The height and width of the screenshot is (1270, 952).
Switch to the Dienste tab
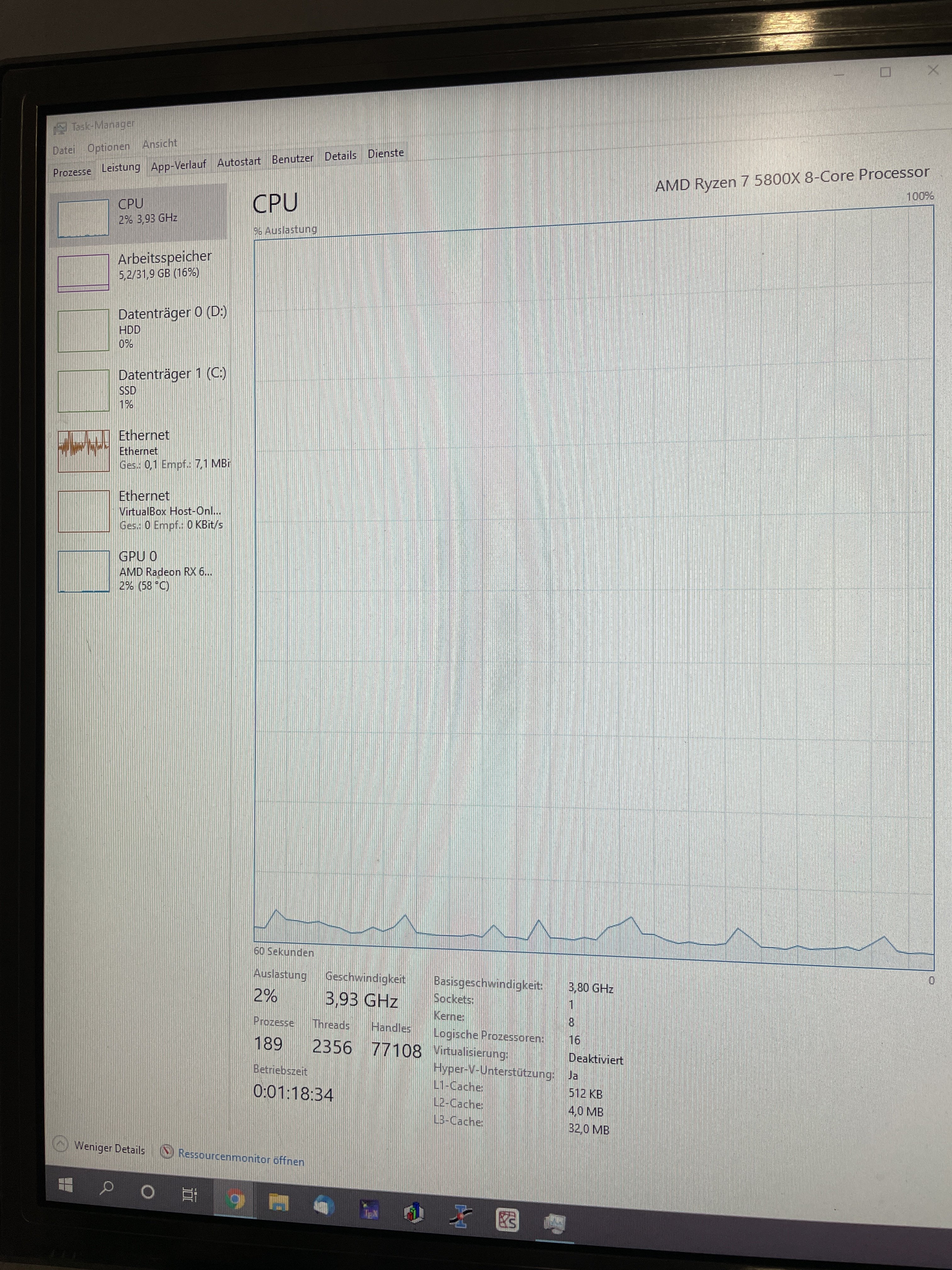point(386,153)
